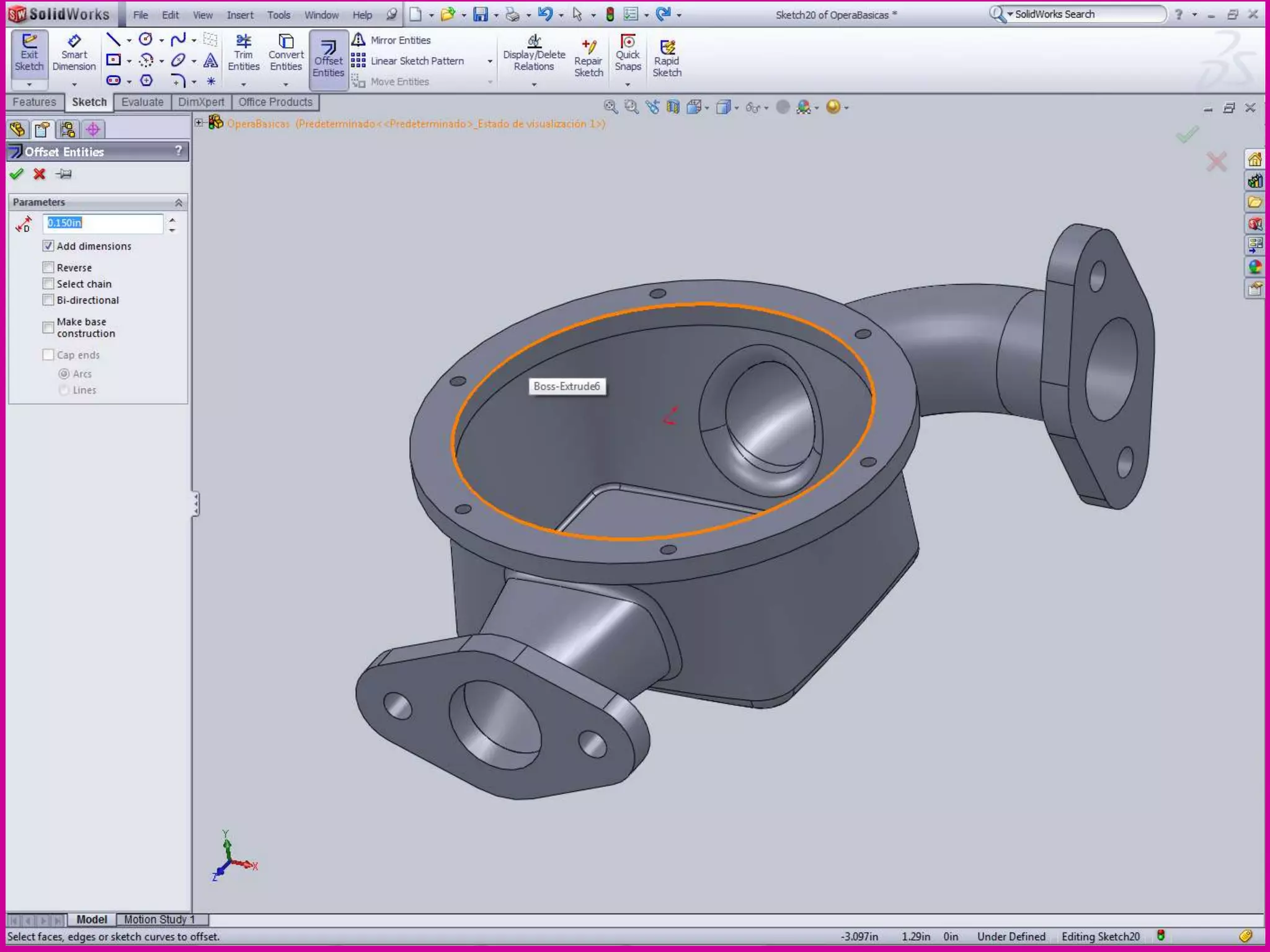
Task: Check the Select chain option
Action: coord(48,283)
